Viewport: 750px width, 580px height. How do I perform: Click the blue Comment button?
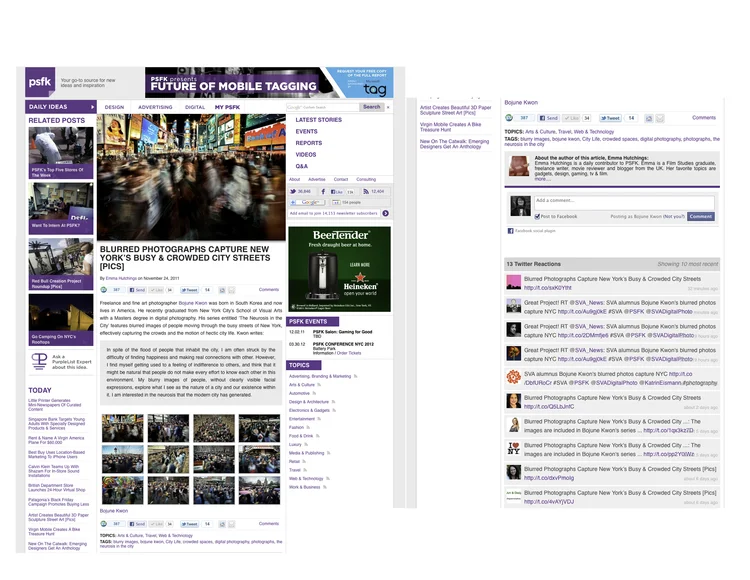click(701, 217)
